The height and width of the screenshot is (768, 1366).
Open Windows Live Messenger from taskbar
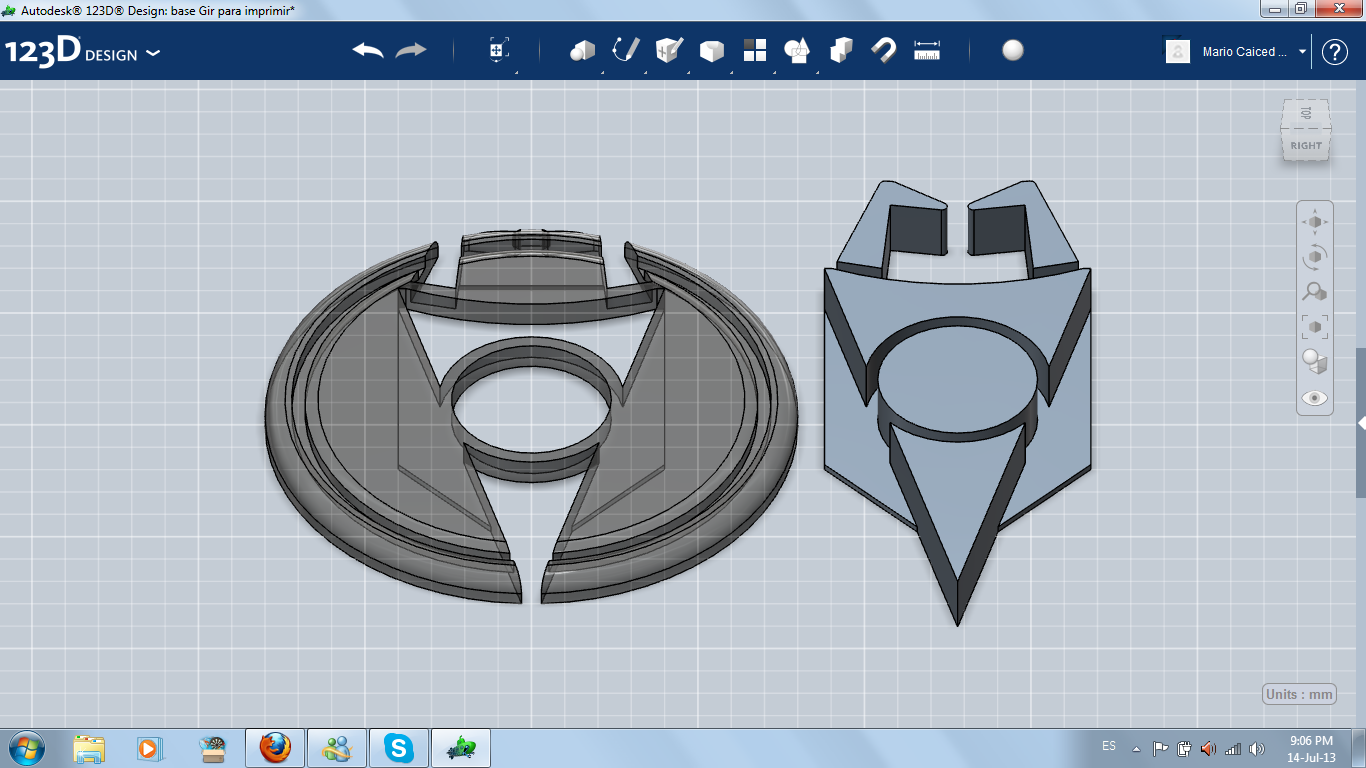(x=337, y=748)
